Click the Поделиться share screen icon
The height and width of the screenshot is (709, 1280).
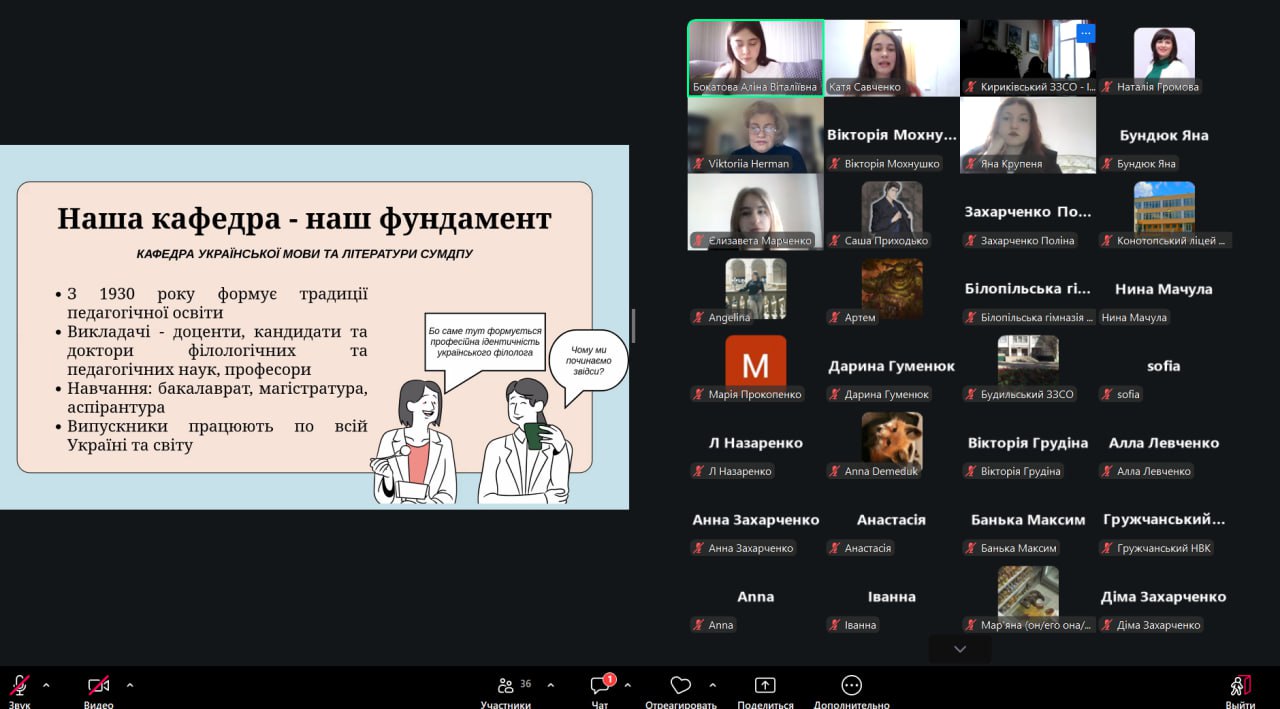[x=765, y=686]
